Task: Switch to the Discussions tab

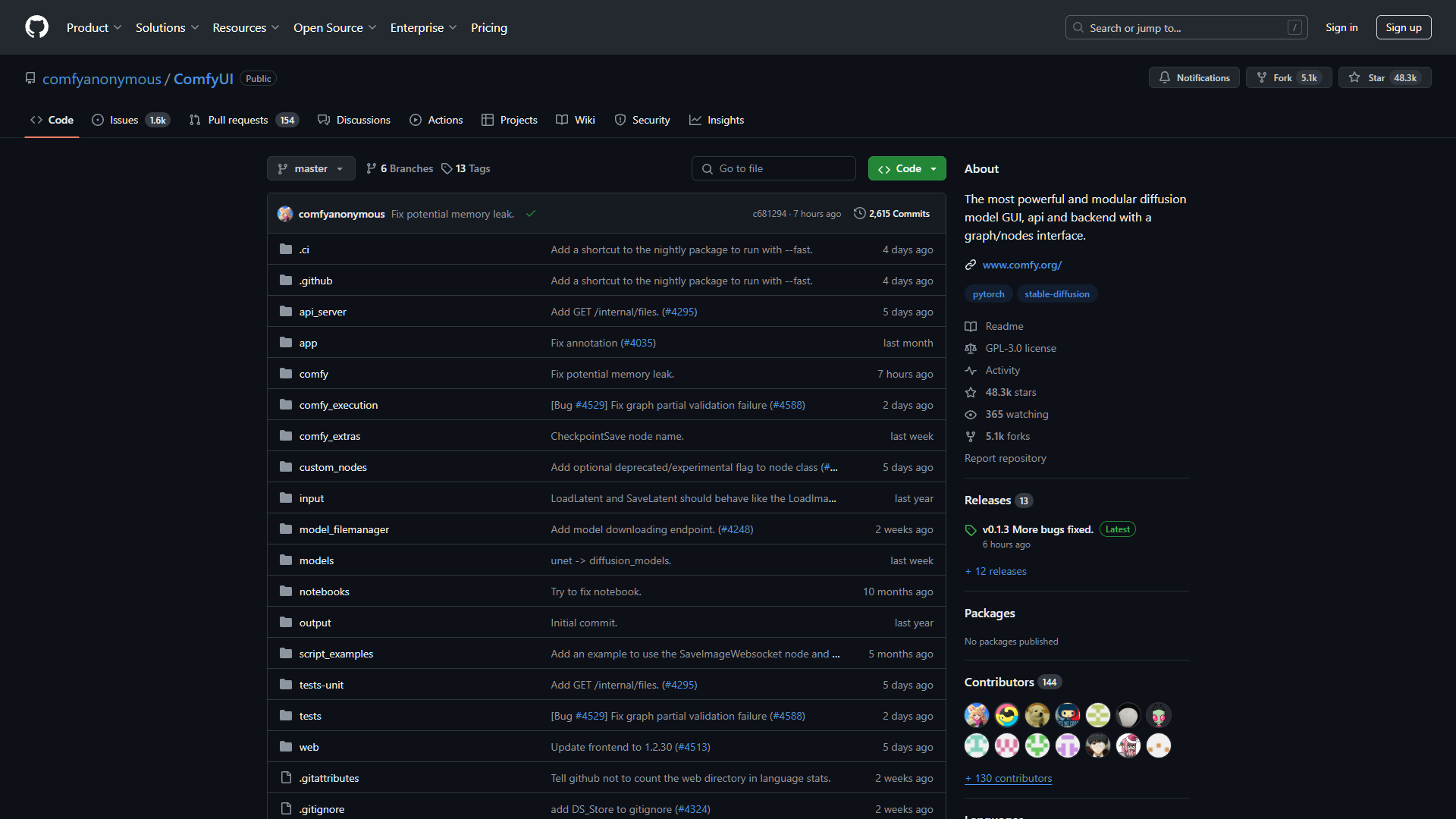Action: pyautogui.click(x=363, y=120)
